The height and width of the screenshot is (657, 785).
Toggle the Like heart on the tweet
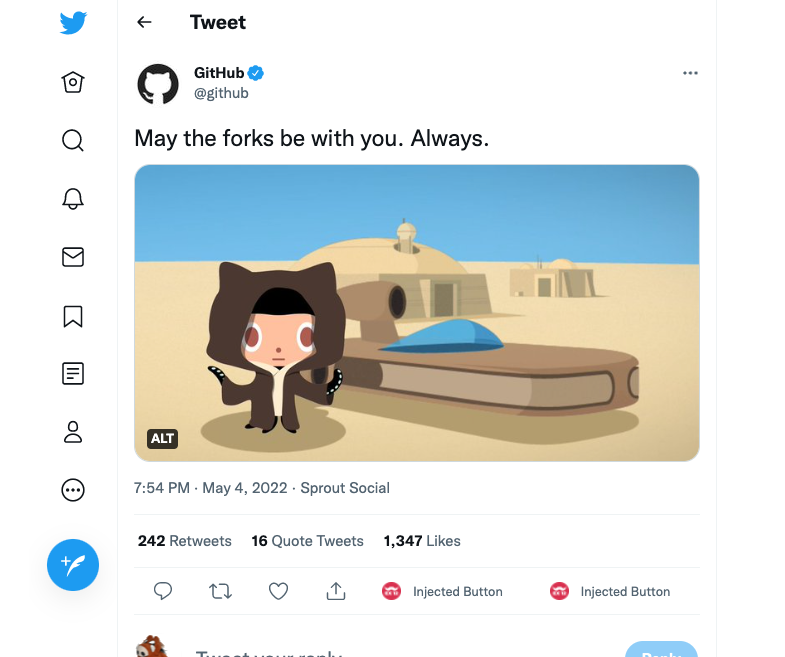click(278, 591)
